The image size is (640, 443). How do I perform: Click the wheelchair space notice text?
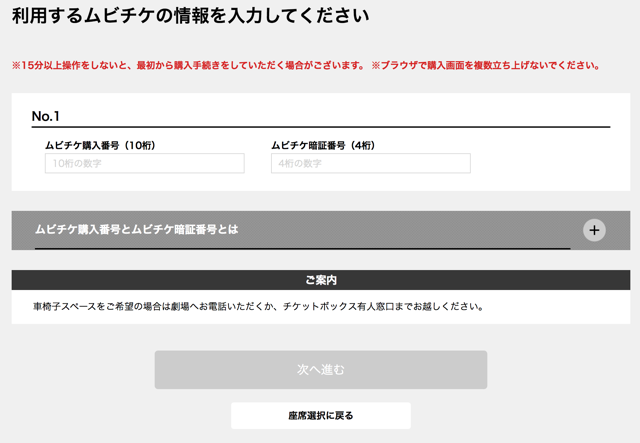(x=258, y=307)
